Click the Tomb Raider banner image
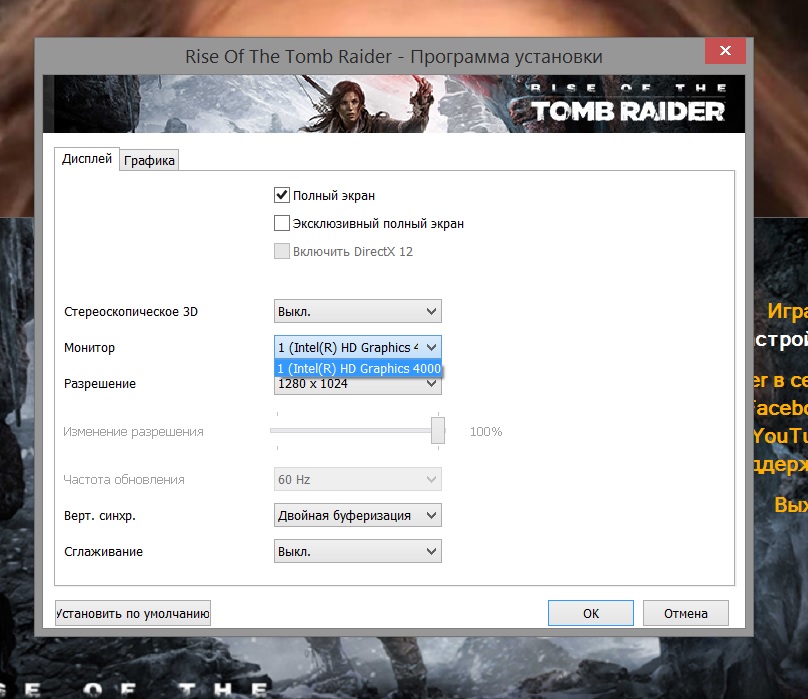The height and width of the screenshot is (699, 808). coord(394,104)
